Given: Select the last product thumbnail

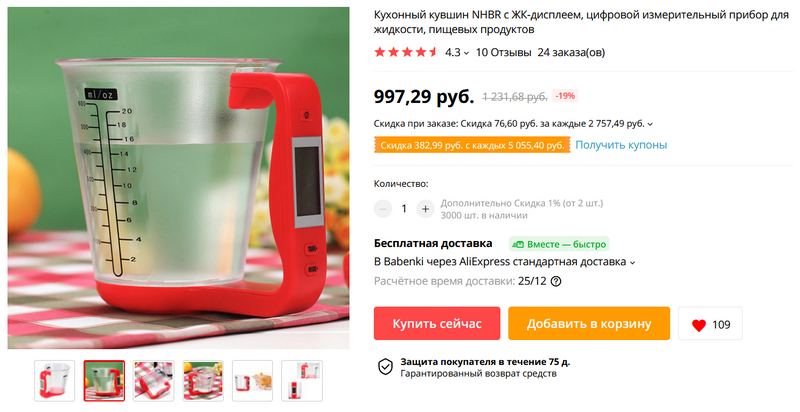Looking at the screenshot, I should pyautogui.click(x=302, y=380).
